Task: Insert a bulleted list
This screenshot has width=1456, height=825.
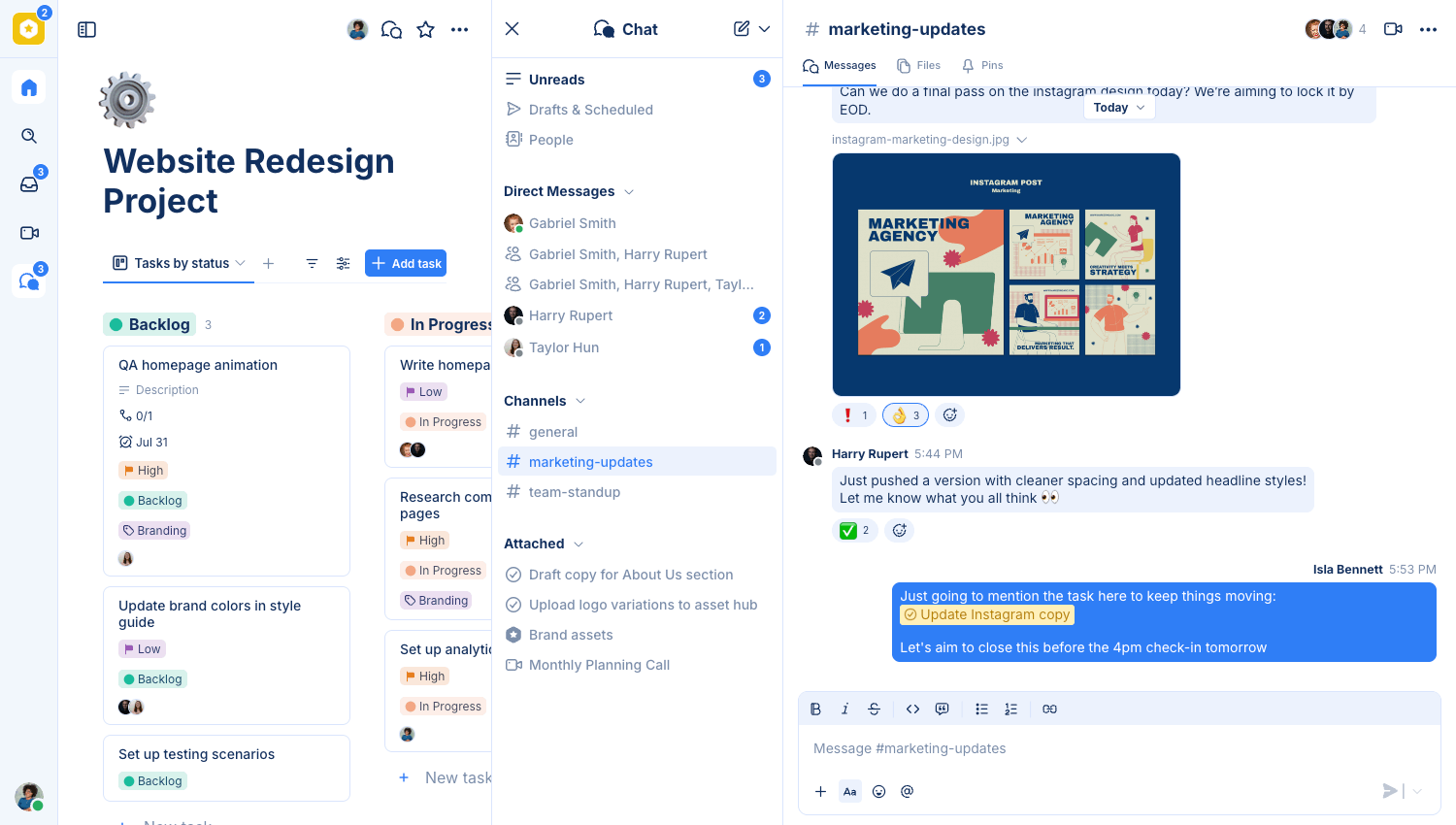Action: (981, 709)
